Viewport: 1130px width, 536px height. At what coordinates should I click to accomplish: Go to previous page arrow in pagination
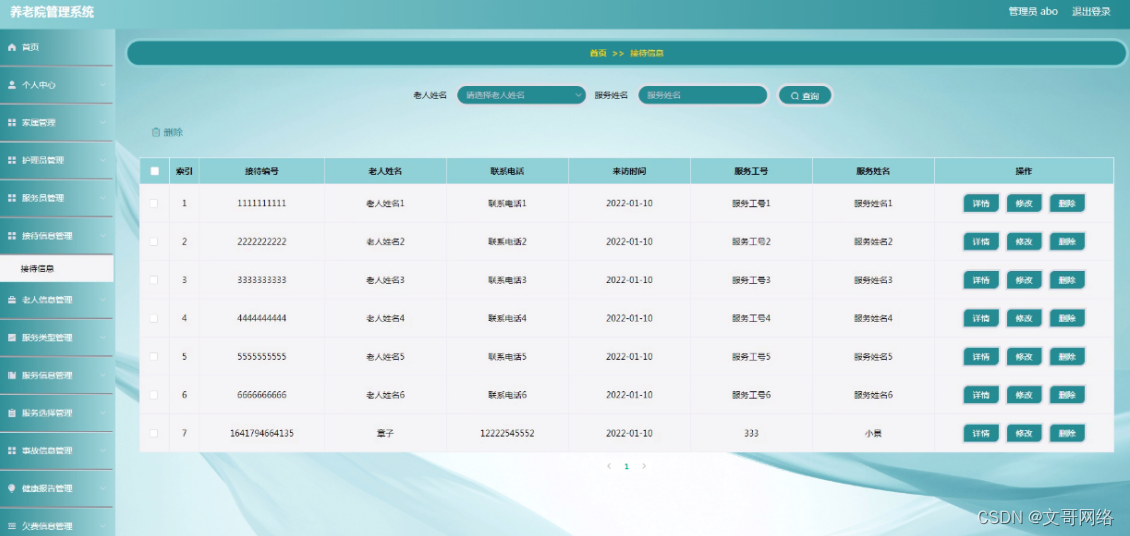point(609,466)
